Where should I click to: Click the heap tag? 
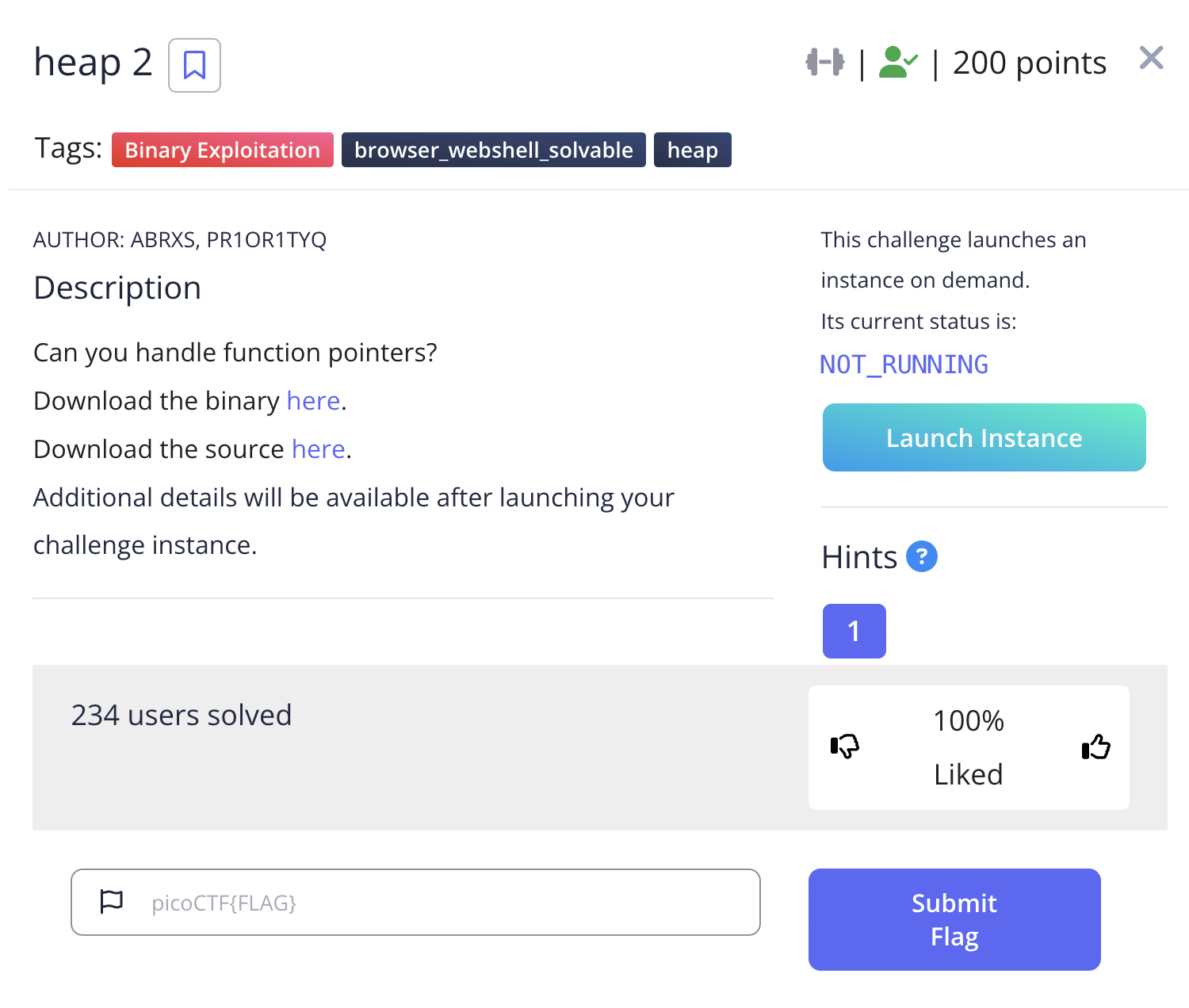[x=692, y=150]
